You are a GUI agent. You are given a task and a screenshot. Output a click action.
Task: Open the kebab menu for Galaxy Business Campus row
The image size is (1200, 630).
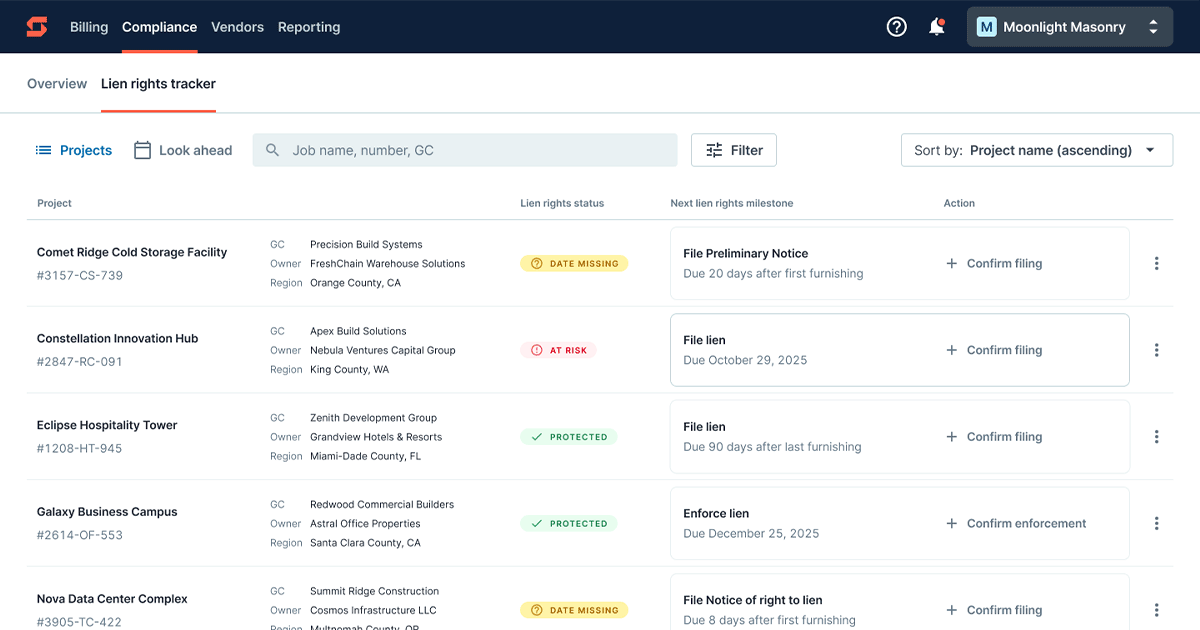click(1156, 523)
